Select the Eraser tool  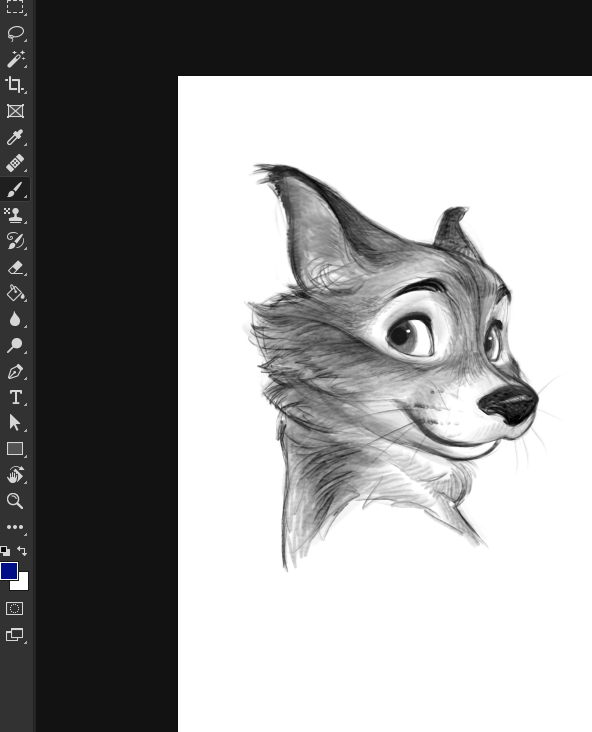tap(15, 267)
